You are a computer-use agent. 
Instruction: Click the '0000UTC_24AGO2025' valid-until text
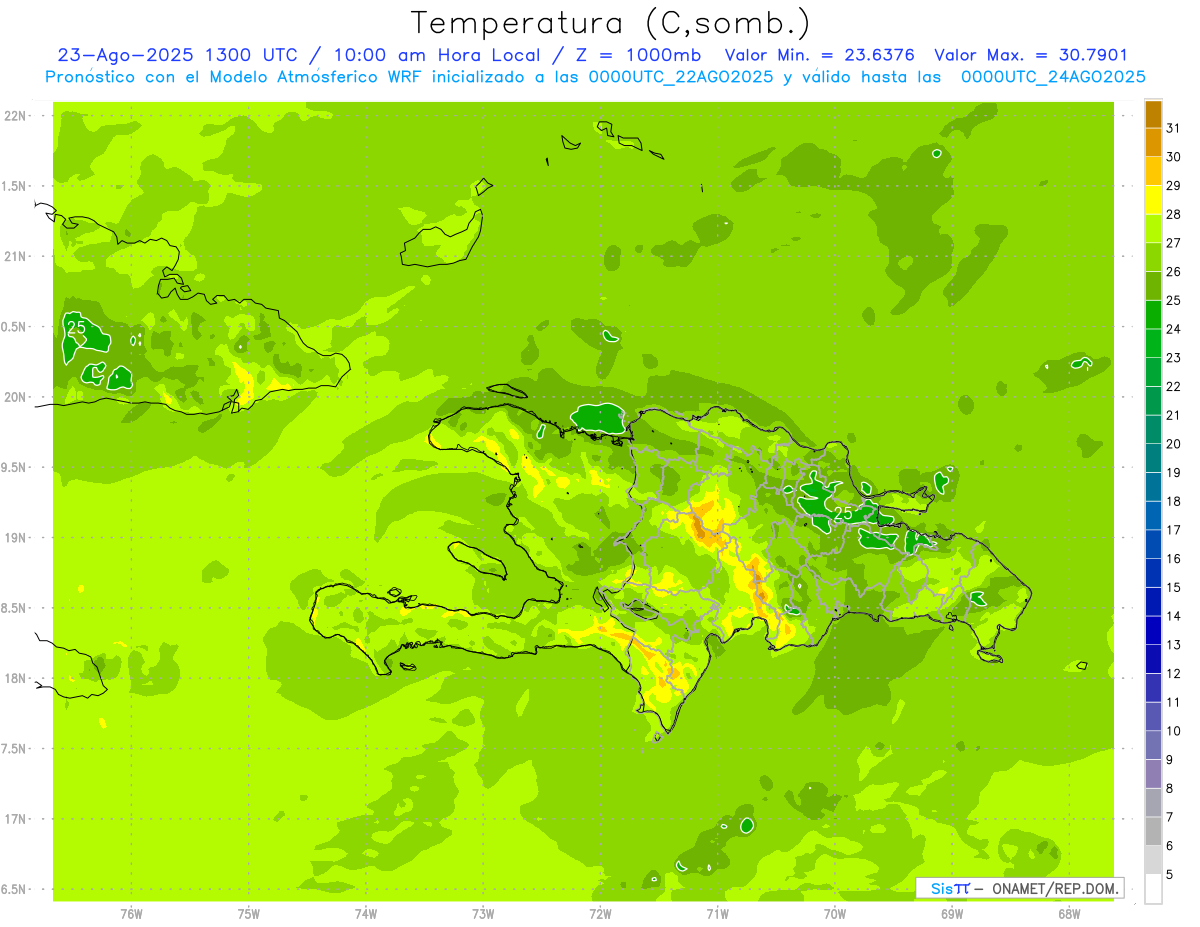[1053, 76]
